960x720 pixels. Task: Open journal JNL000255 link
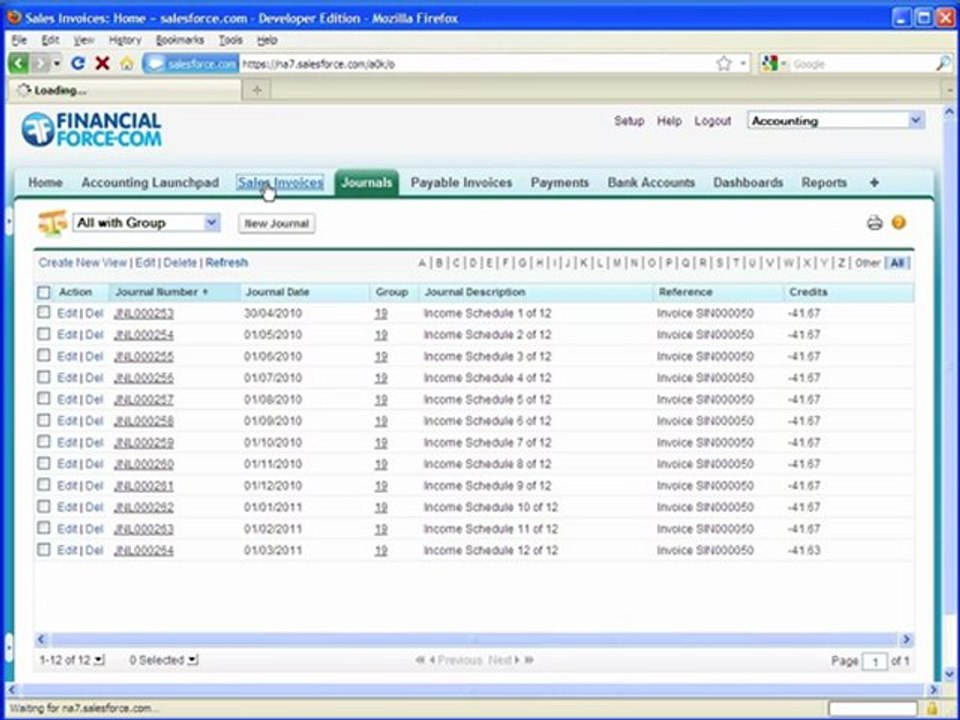(144, 356)
